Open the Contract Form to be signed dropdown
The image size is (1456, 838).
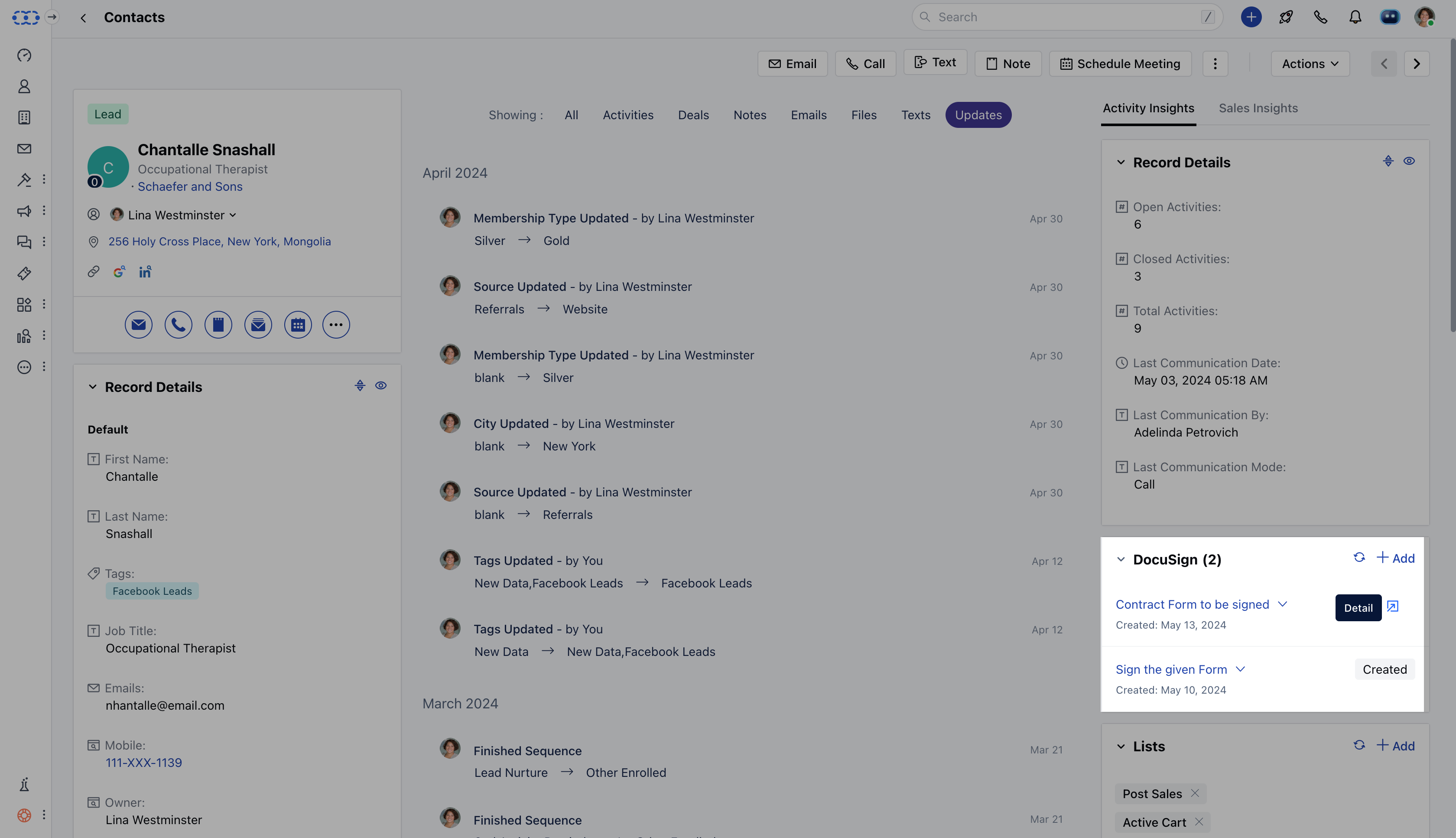[1282, 604]
